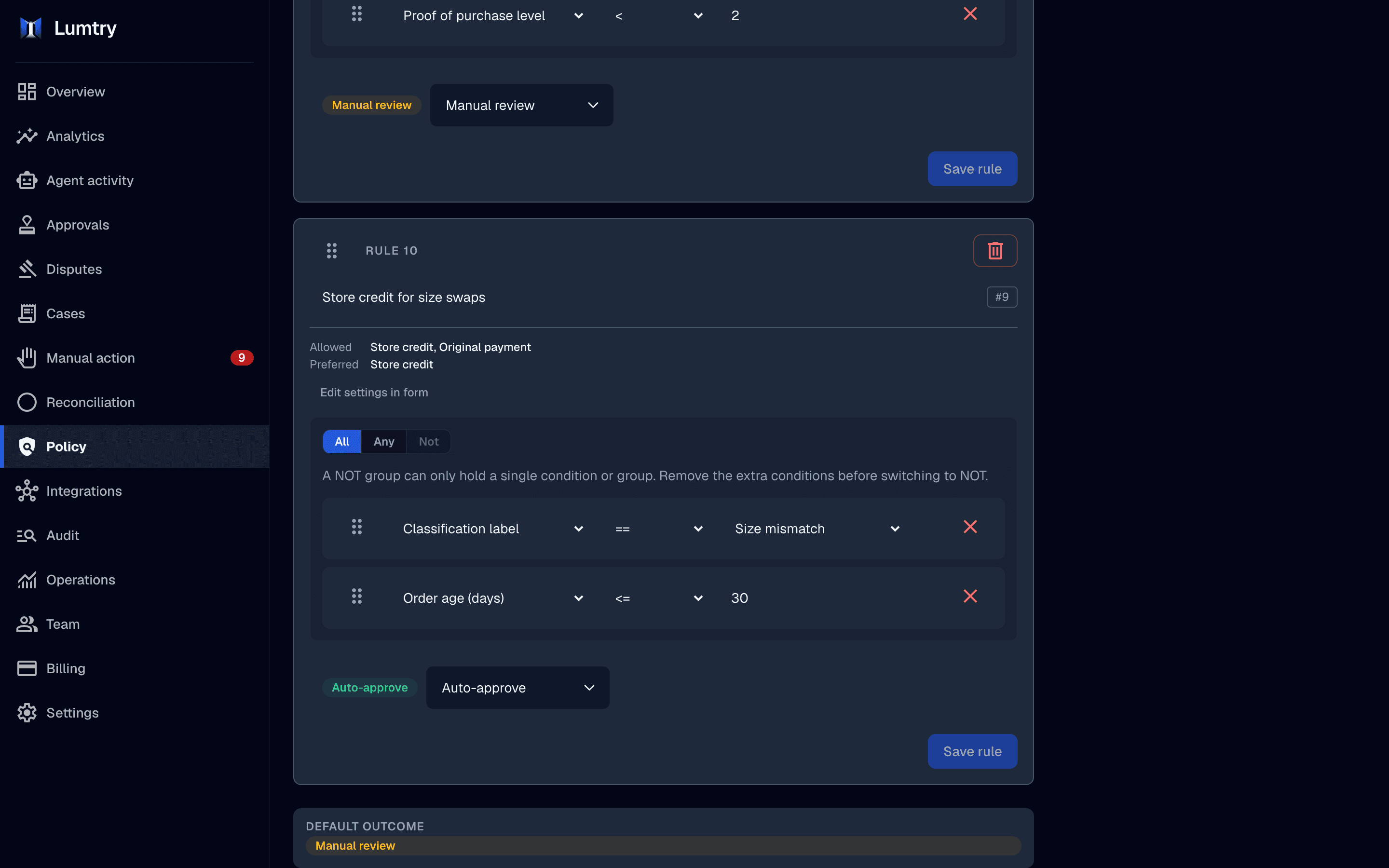Delete Rule 10 with the trash icon
1389x868 pixels.
tap(994, 250)
